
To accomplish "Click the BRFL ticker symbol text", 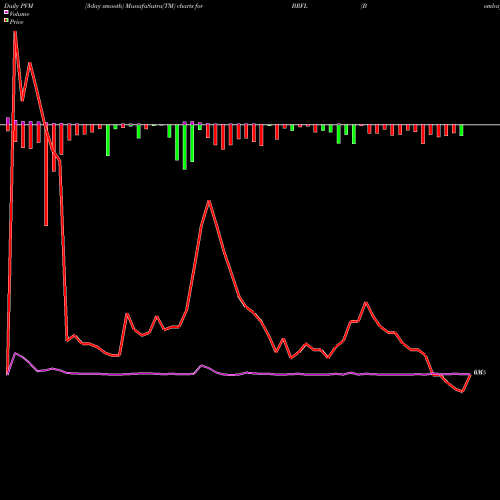I will tap(299, 6).
